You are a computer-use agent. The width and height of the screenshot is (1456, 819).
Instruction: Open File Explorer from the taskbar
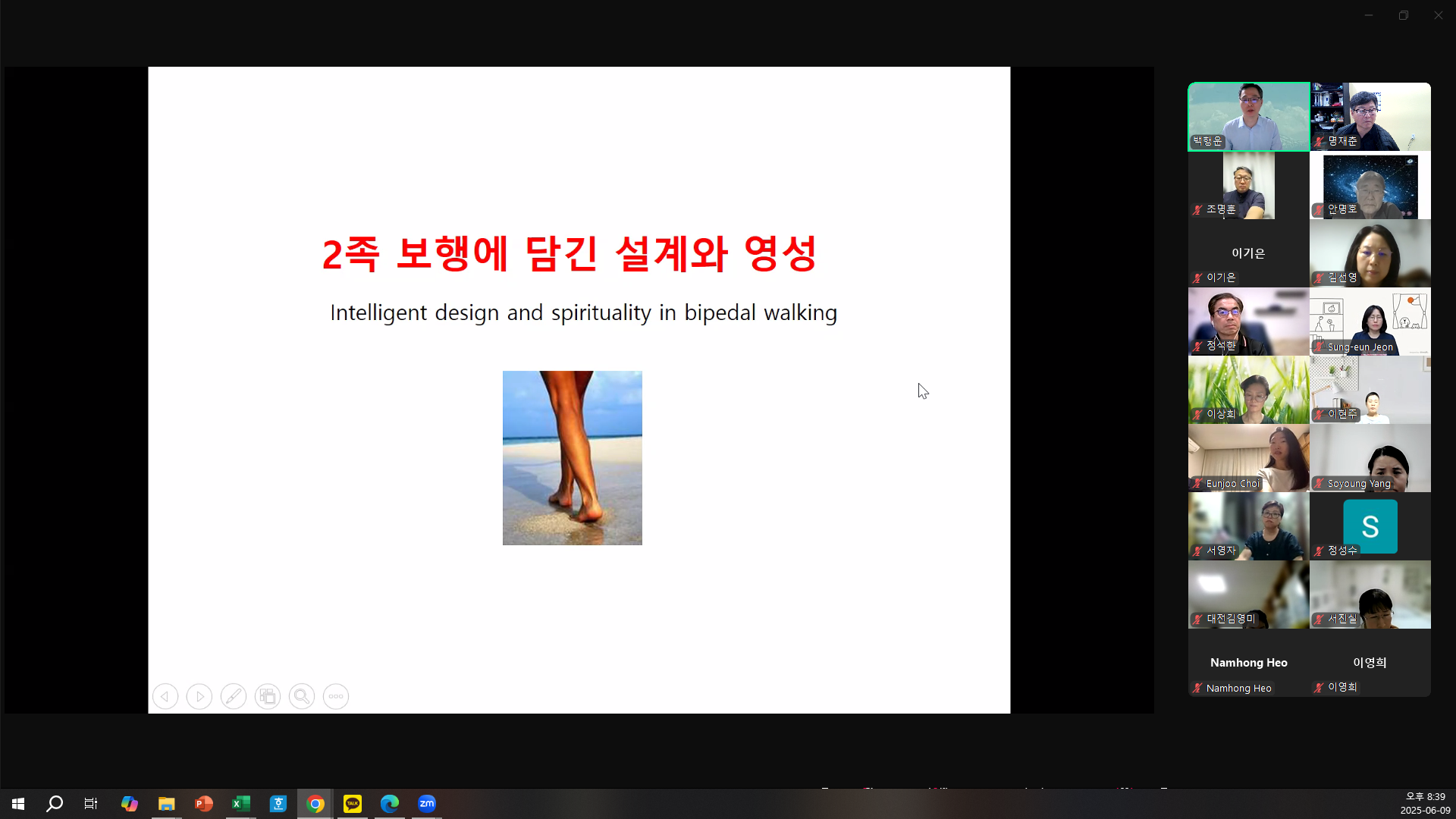[166, 804]
